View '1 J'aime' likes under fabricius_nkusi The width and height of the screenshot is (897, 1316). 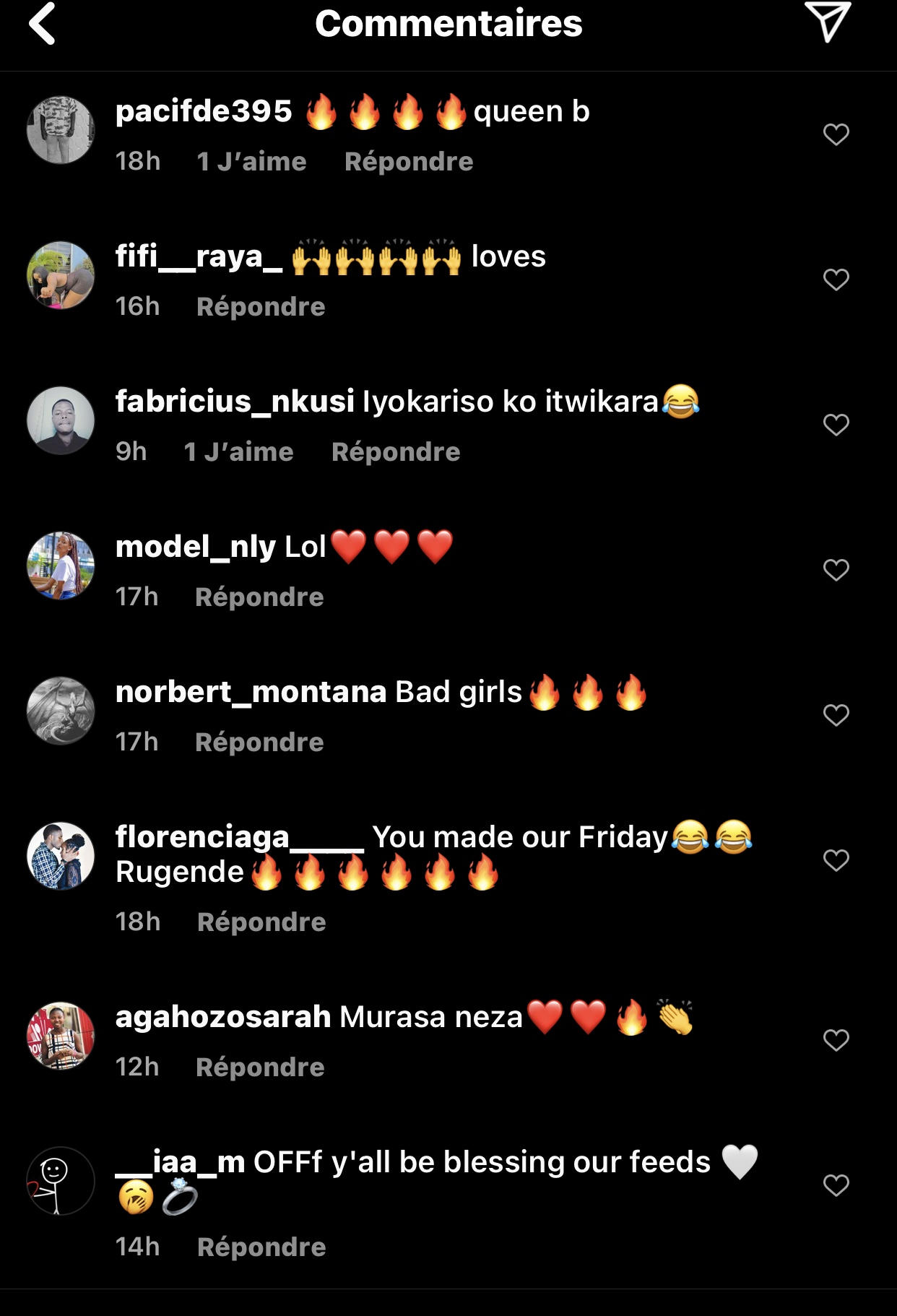pos(238,452)
